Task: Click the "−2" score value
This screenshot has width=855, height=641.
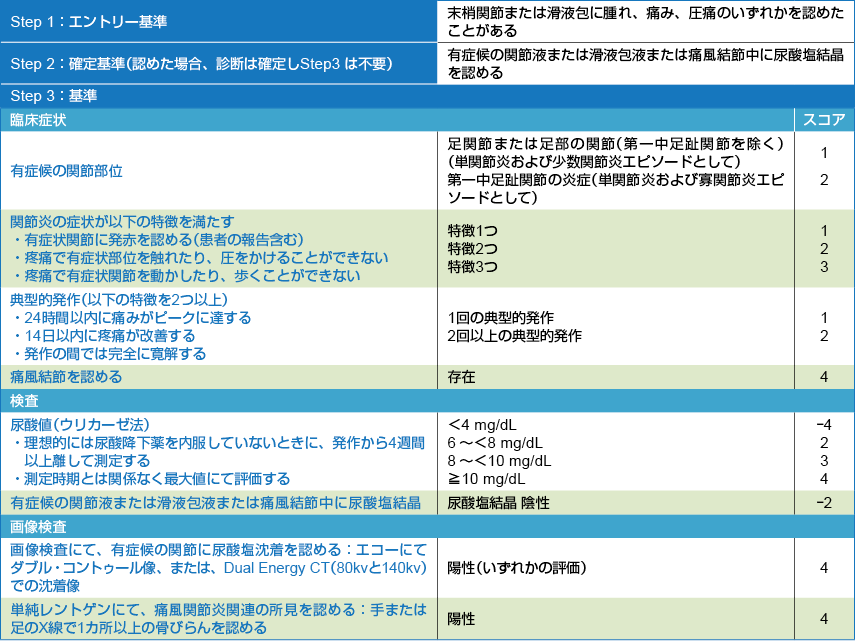Action: [823, 502]
